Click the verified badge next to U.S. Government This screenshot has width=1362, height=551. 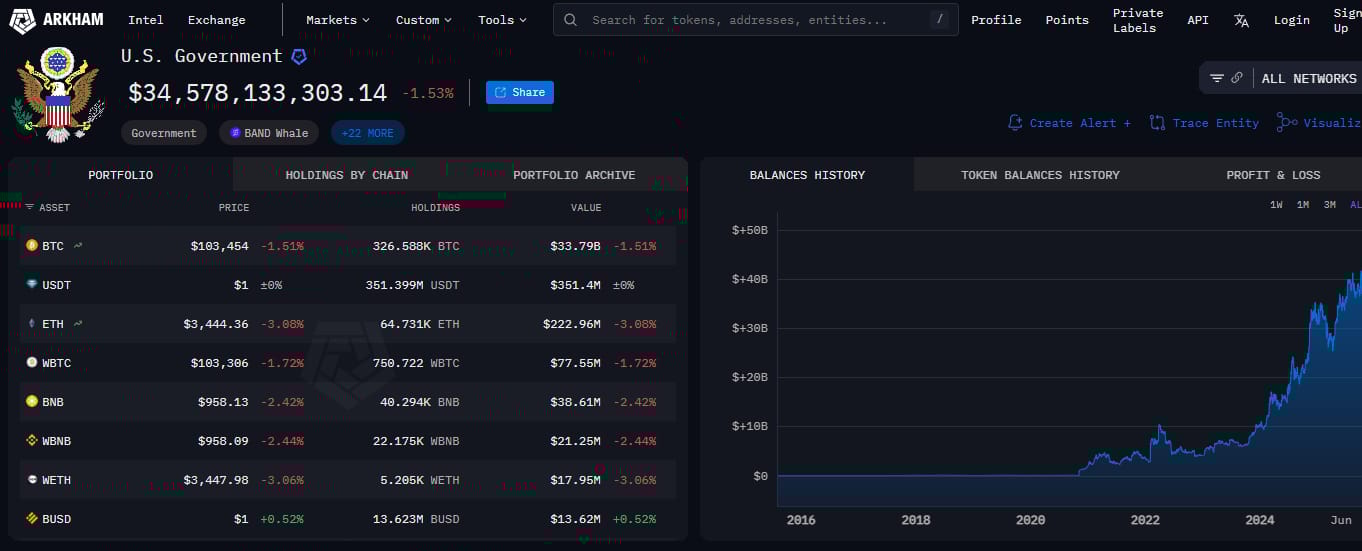[x=298, y=57]
